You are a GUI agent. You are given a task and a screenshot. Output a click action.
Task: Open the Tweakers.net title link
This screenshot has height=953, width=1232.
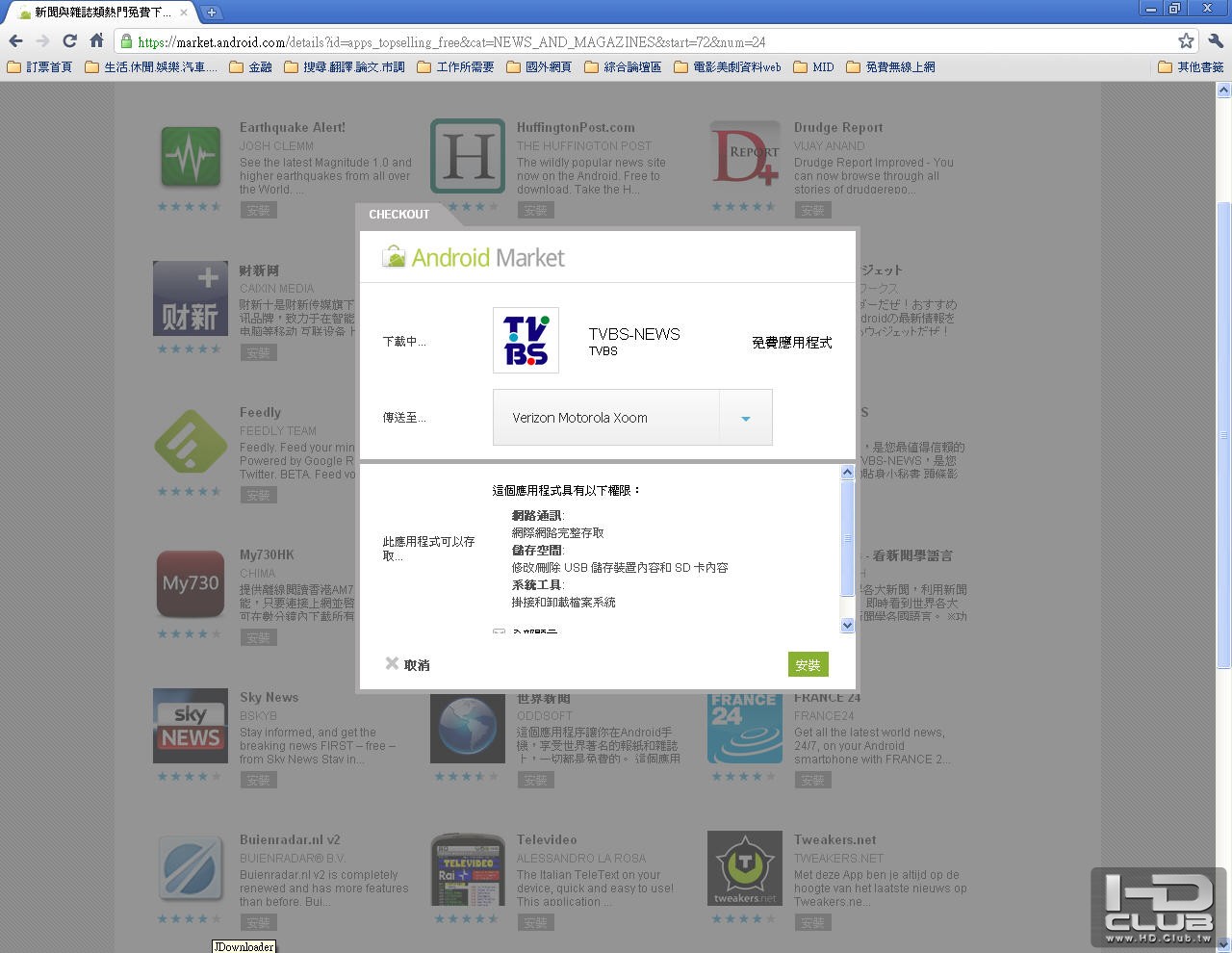pyautogui.click(x=835, y=839)
